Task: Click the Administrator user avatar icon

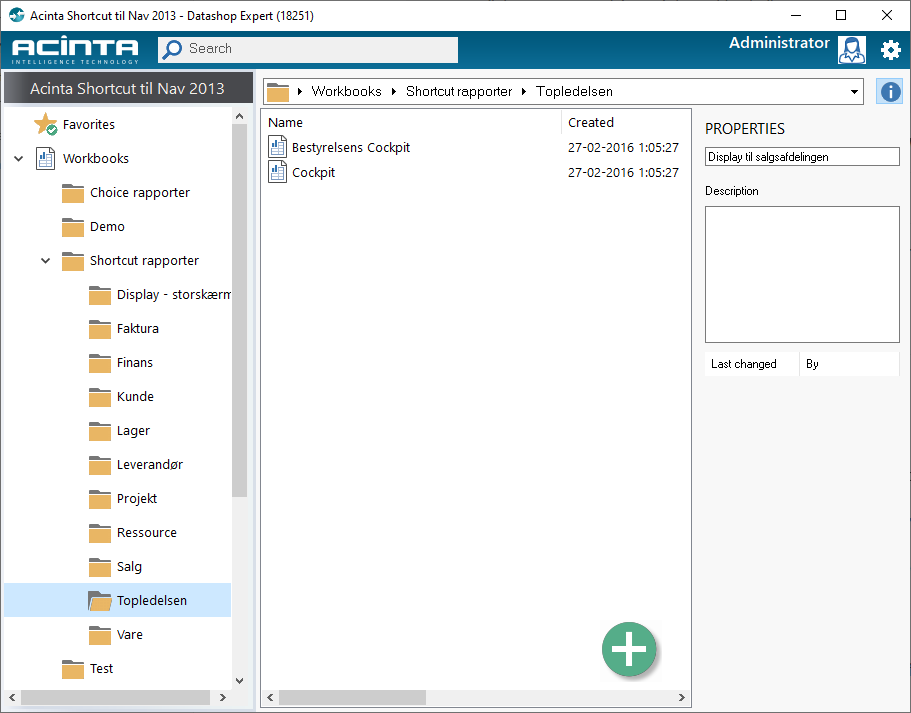Action: point(852,50)
